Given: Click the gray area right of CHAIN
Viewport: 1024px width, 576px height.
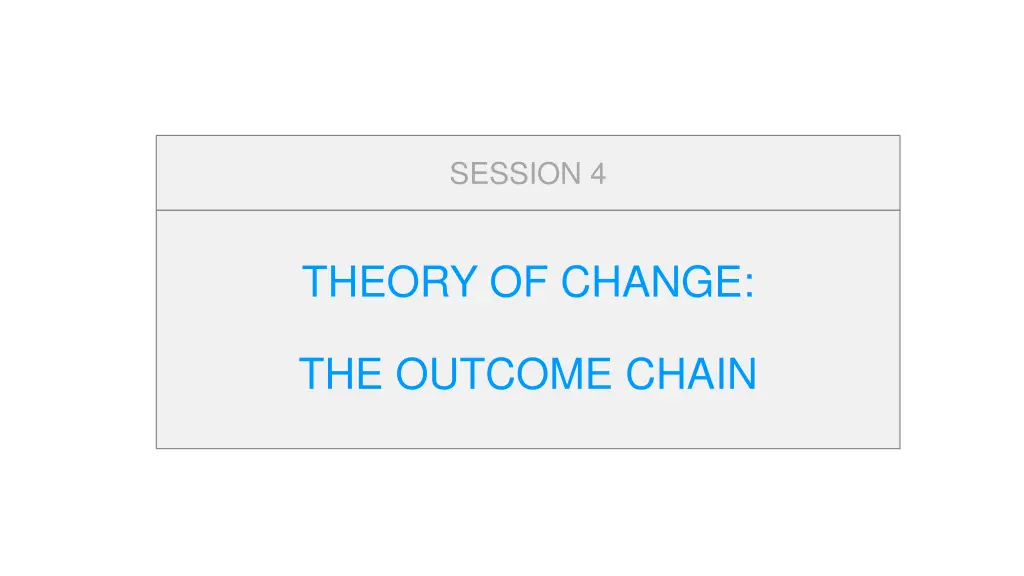Looking at the screenshot, I should pos(828,374).
